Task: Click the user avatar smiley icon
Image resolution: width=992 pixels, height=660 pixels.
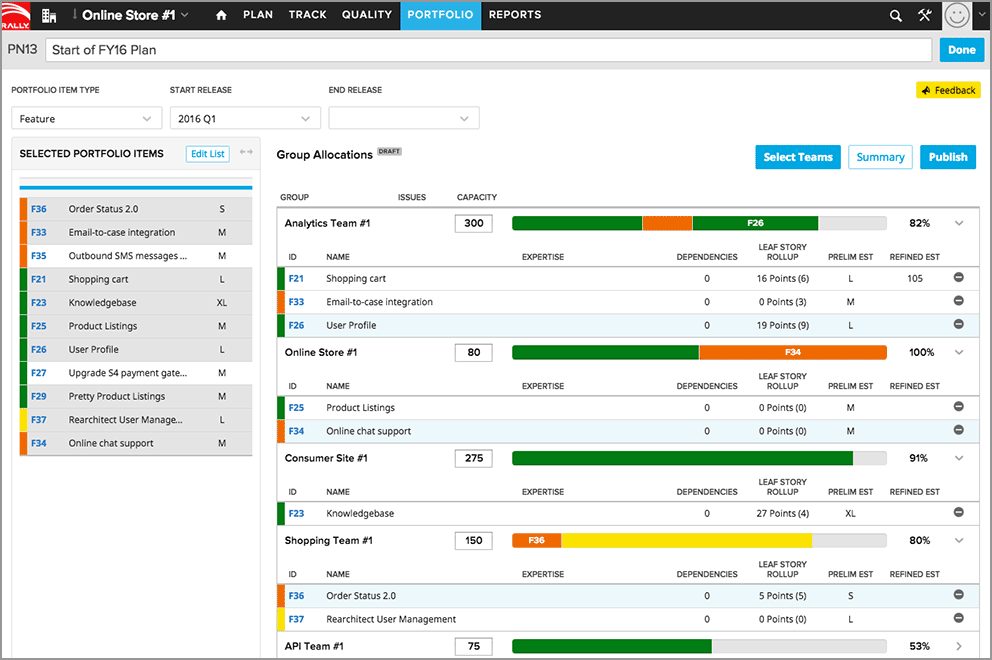Action: [958, 15]
